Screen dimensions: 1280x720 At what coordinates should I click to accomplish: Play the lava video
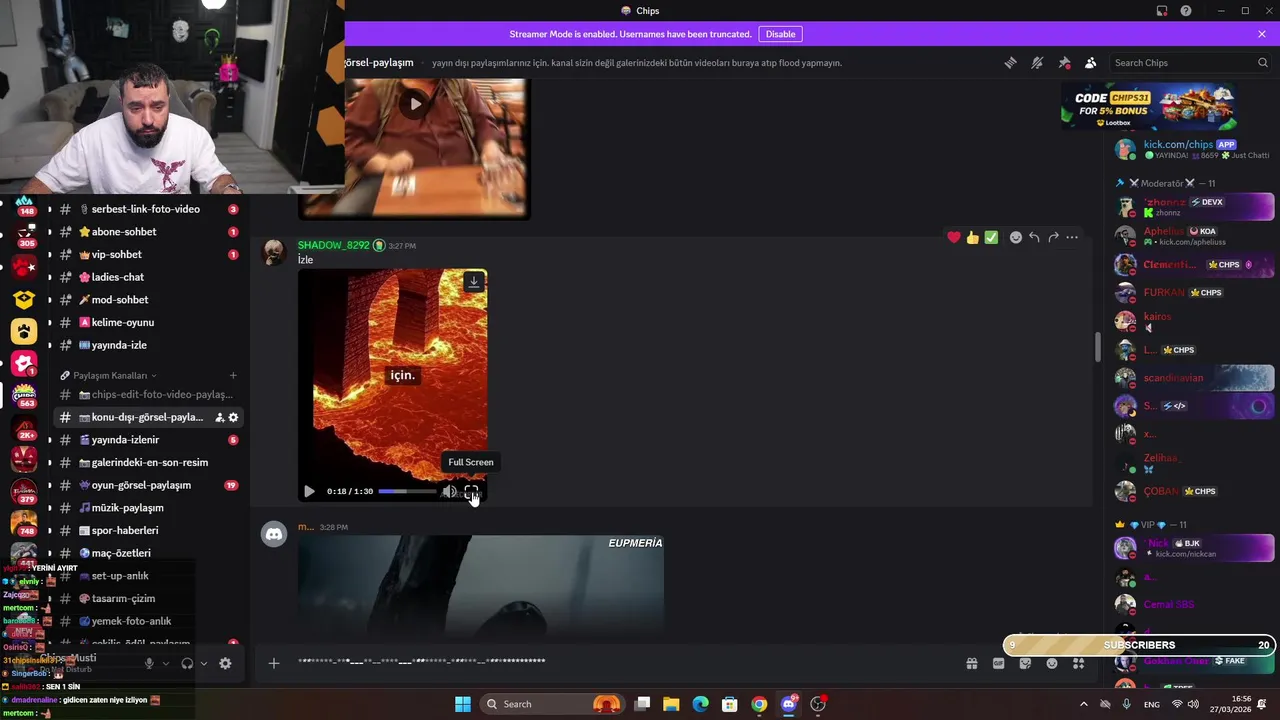pos(309,491)
